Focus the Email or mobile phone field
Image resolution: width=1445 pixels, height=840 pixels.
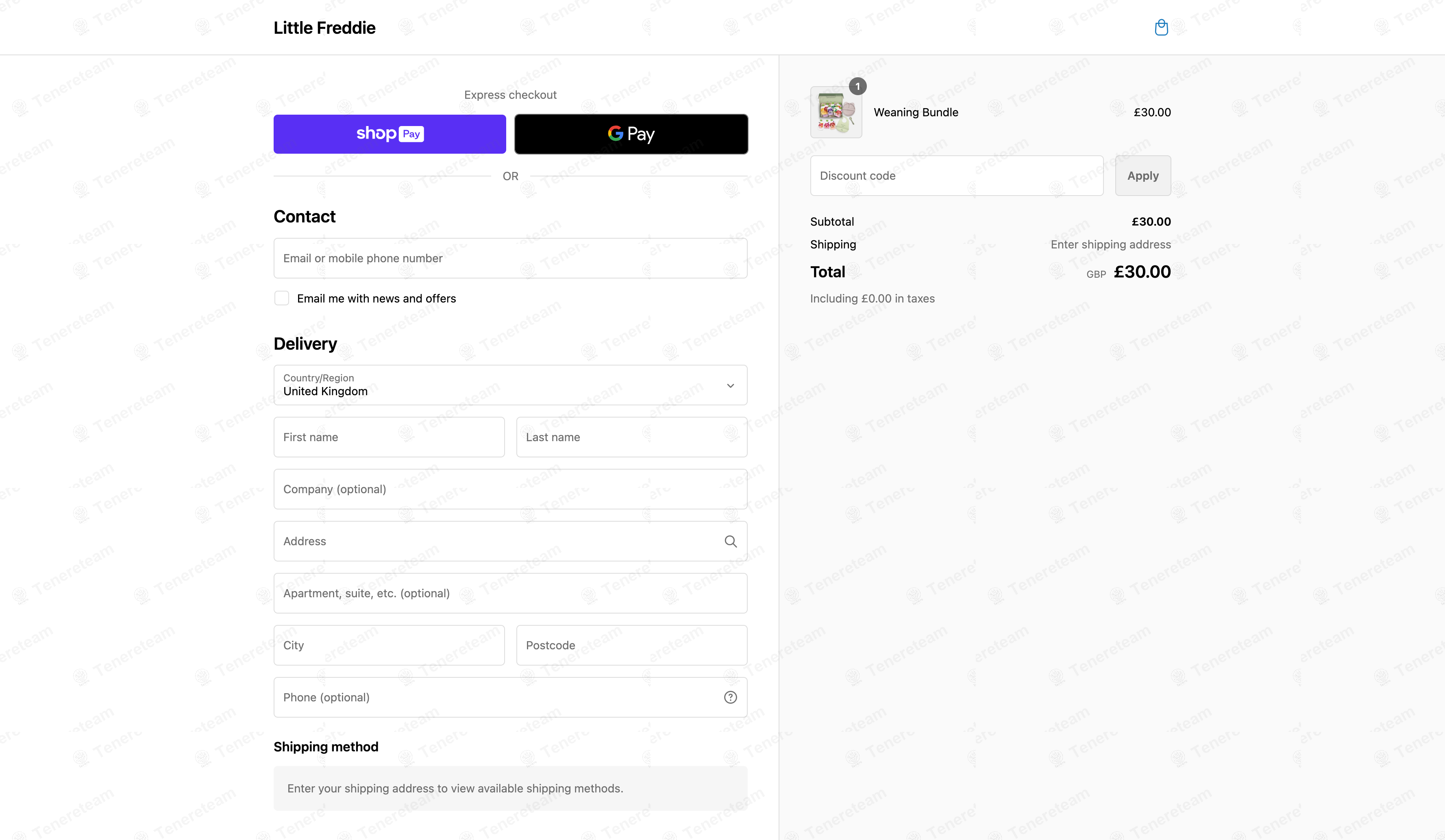pos(510,258)
